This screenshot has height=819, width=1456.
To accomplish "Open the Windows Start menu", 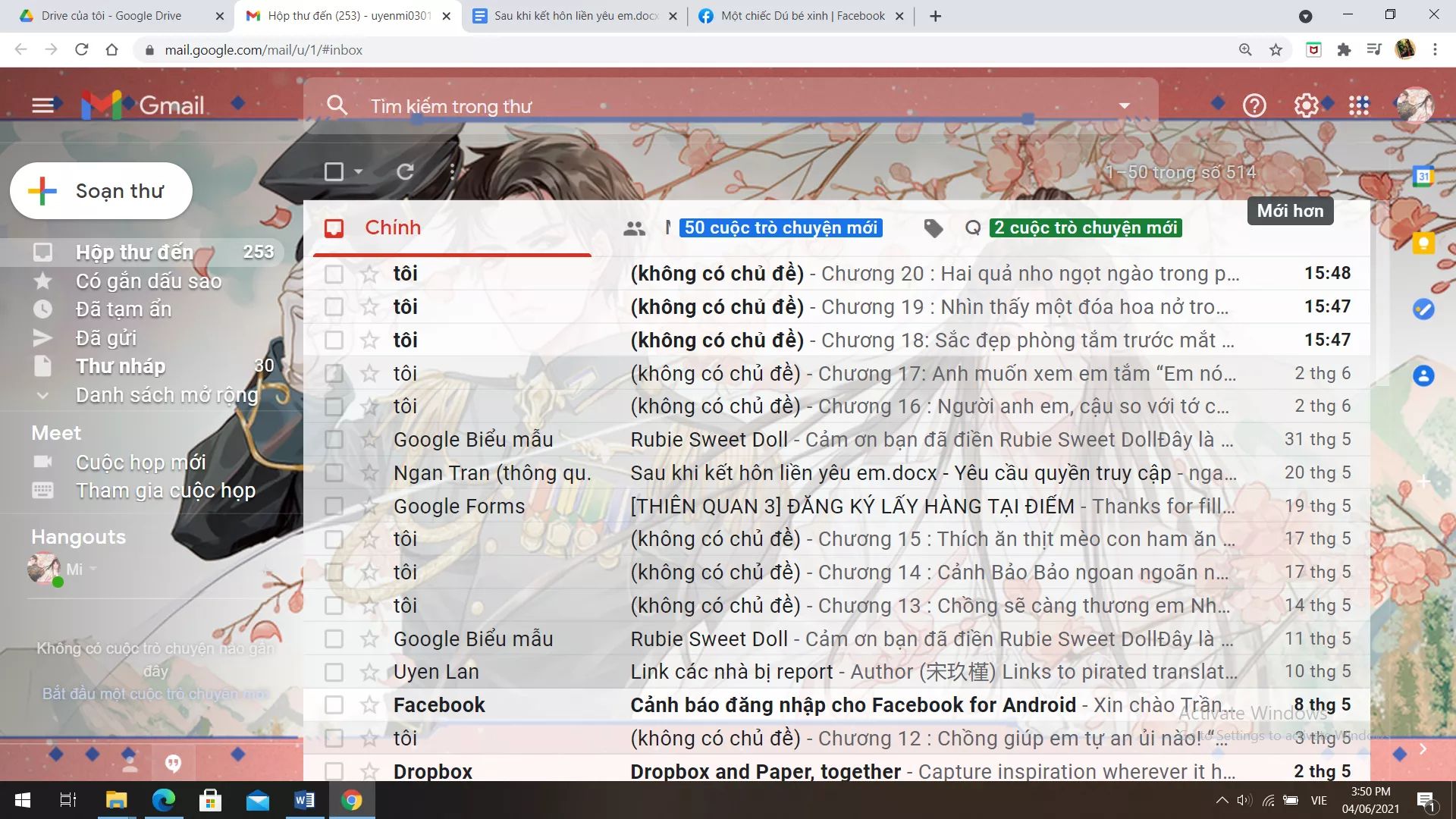I will (x=23, y=800).
